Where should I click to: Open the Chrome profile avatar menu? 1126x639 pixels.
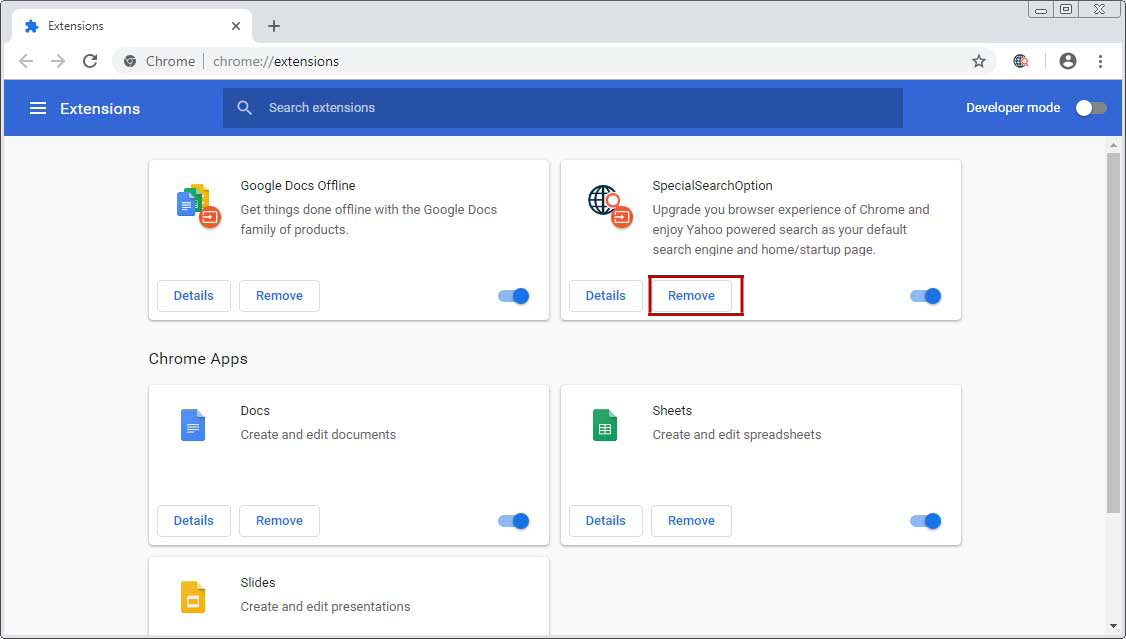point(1068,61)
